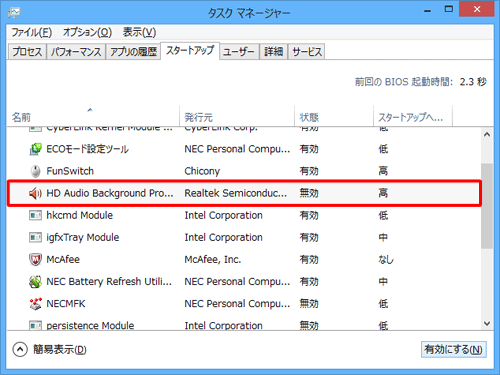500x375 pixels.
Task: Switch to the サービス tab
Action: pos(307,52)
